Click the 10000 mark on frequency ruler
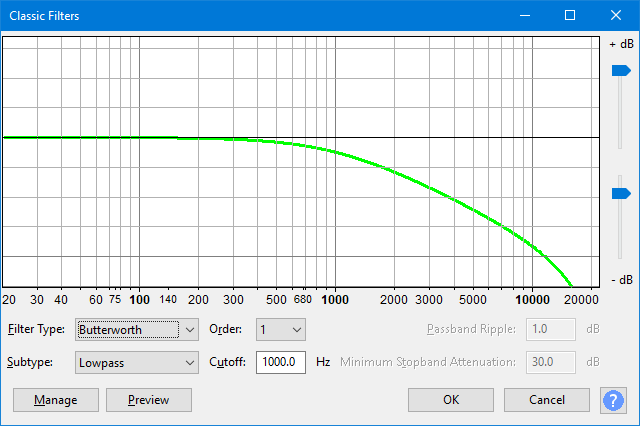Viewport: 640px width, 426px height. (531, 299)
